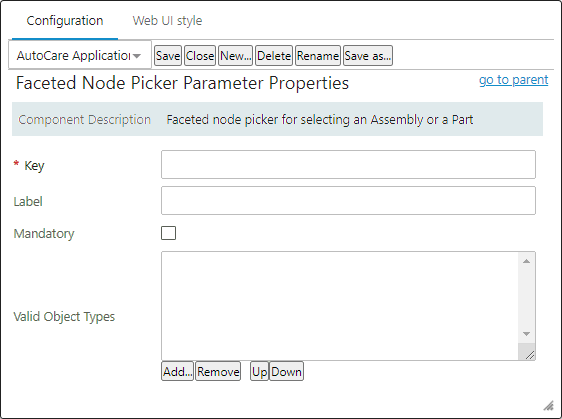Screen dimensions: 562x419
Task: Click the Up button
Action: pyautogui.click(x=259, y=371)
